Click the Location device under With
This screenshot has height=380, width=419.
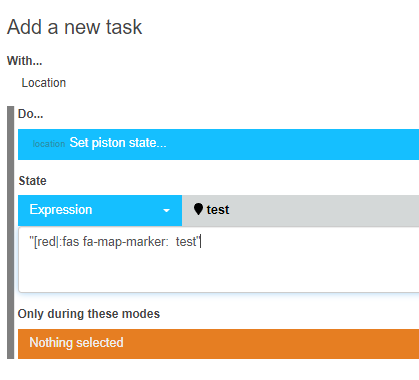pos(44,83)
